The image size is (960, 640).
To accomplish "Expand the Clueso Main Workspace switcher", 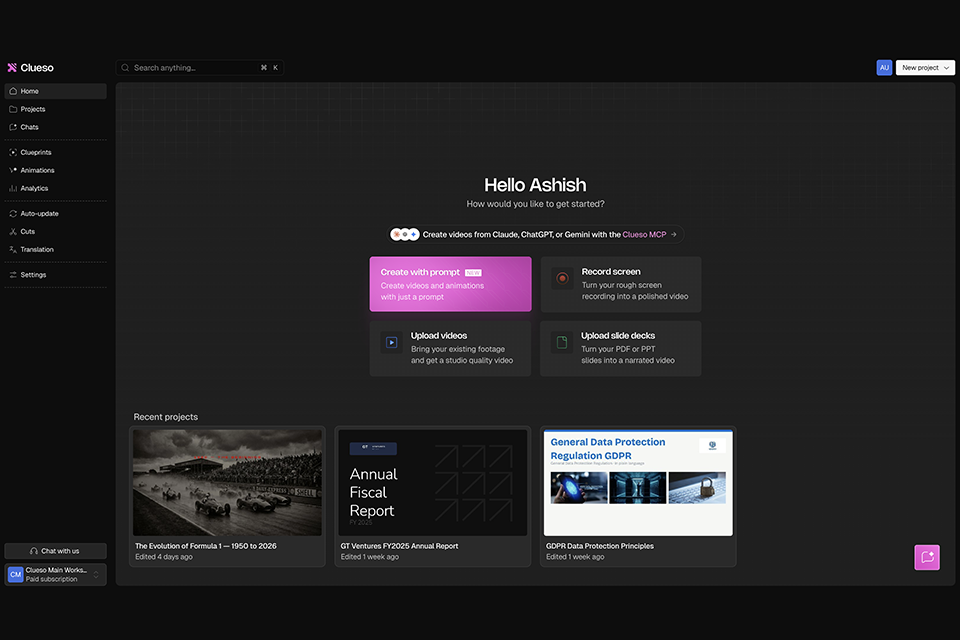I will pos(55,574).
